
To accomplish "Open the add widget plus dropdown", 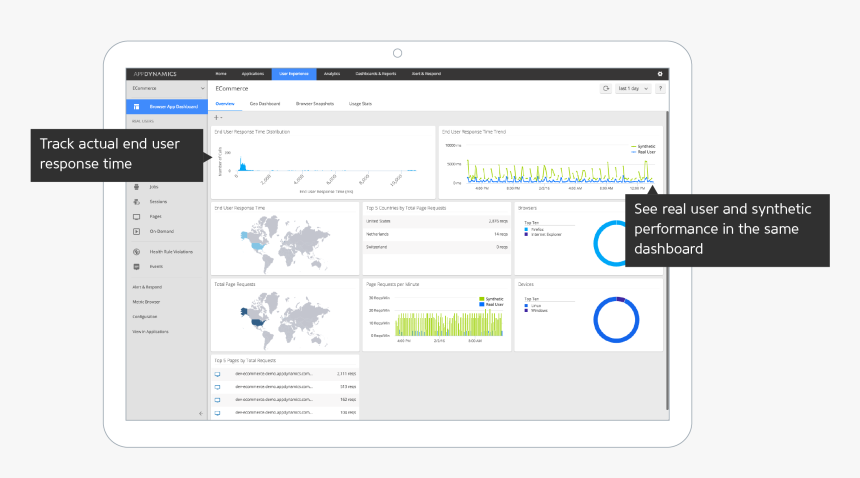I will click(218, 117).
